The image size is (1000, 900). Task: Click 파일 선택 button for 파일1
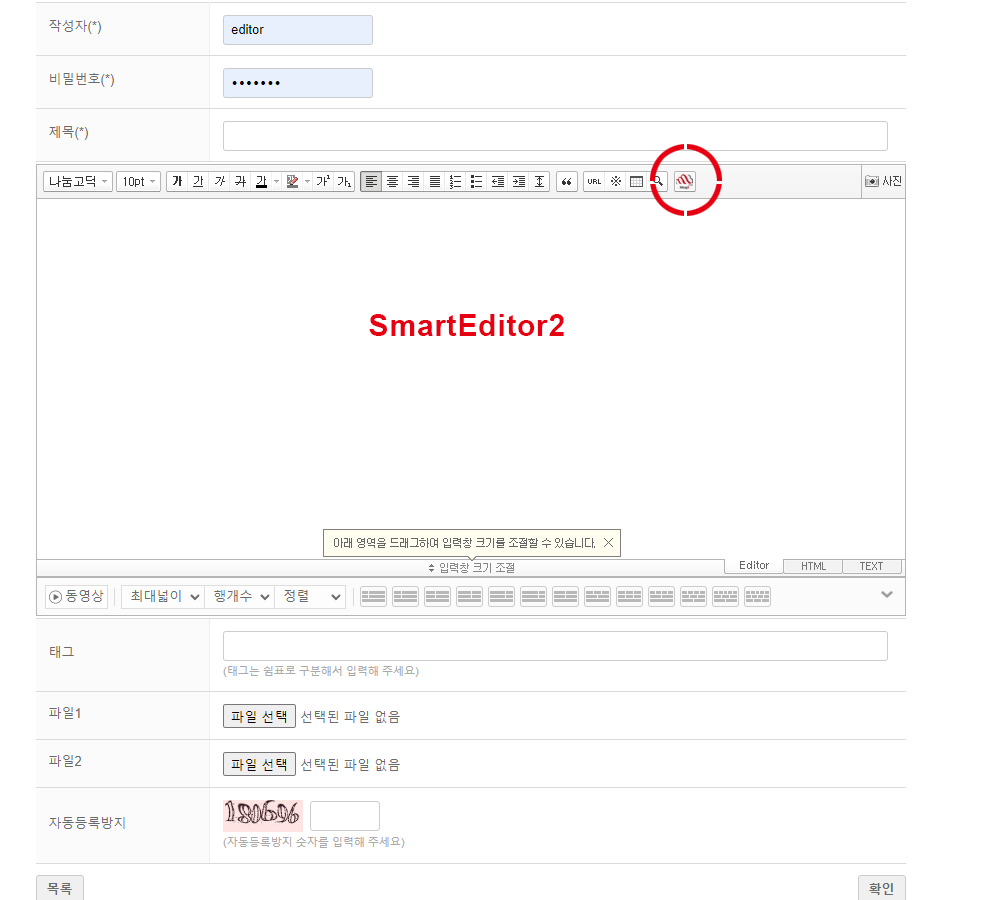[x=259, y=716]
